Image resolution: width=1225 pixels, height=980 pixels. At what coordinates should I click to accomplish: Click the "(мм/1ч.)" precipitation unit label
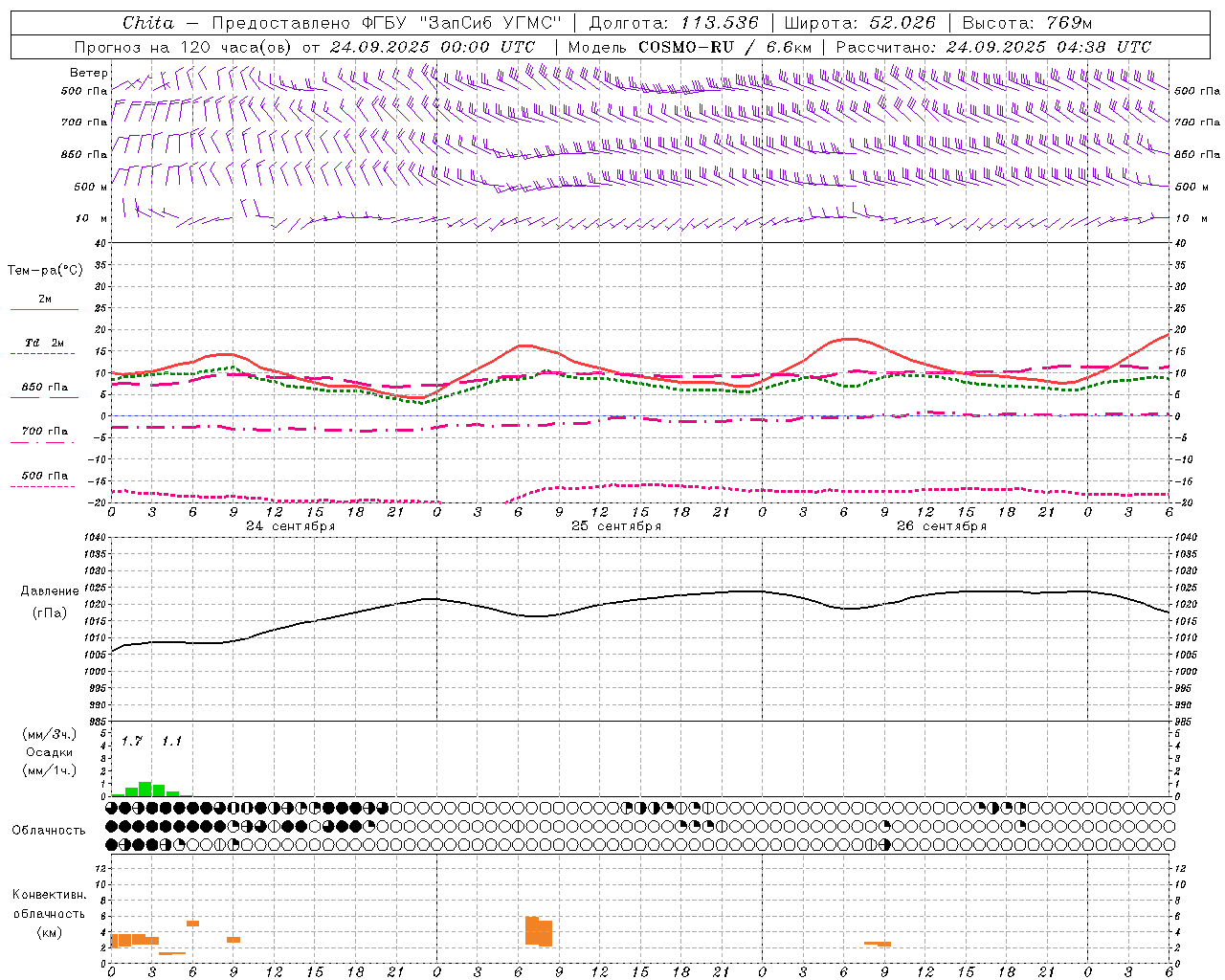pos(49,770)
